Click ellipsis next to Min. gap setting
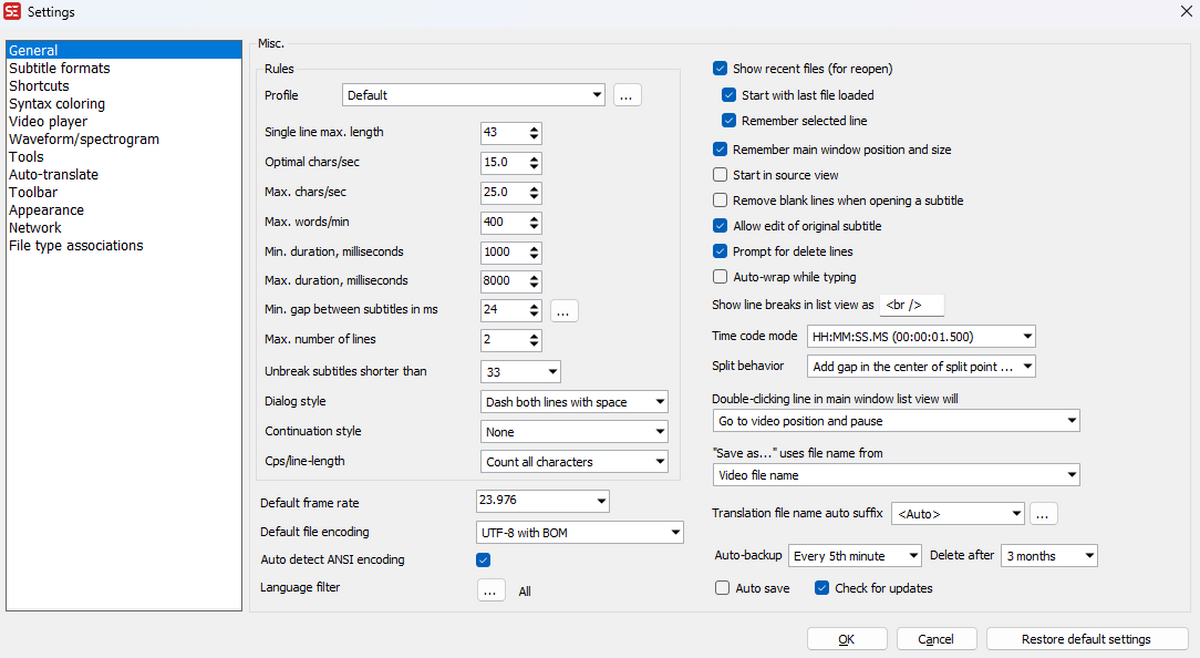 [563, 311]
